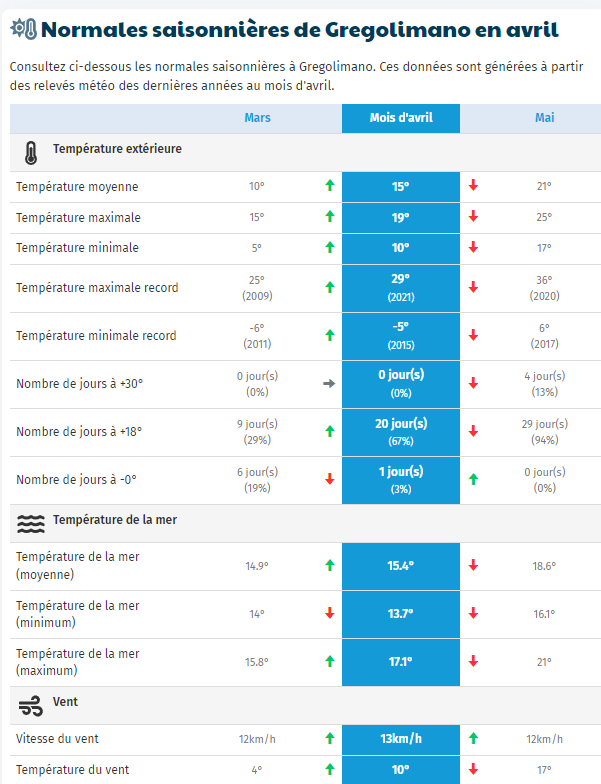Select the Mois d'avril header tab

[401, 118]
